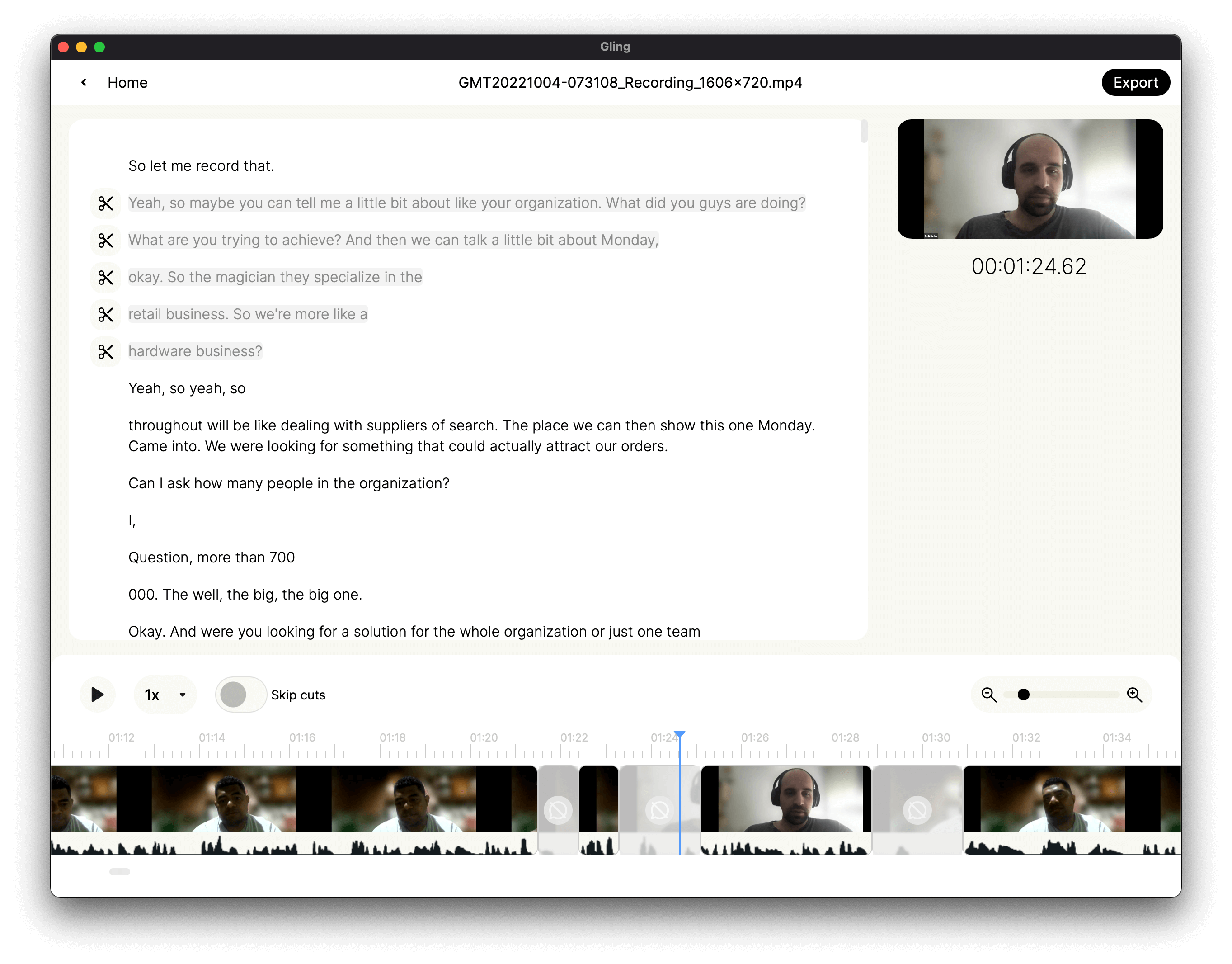Click the timecode 00:01:24.62
The image size is (1232, 964).
1029,266
